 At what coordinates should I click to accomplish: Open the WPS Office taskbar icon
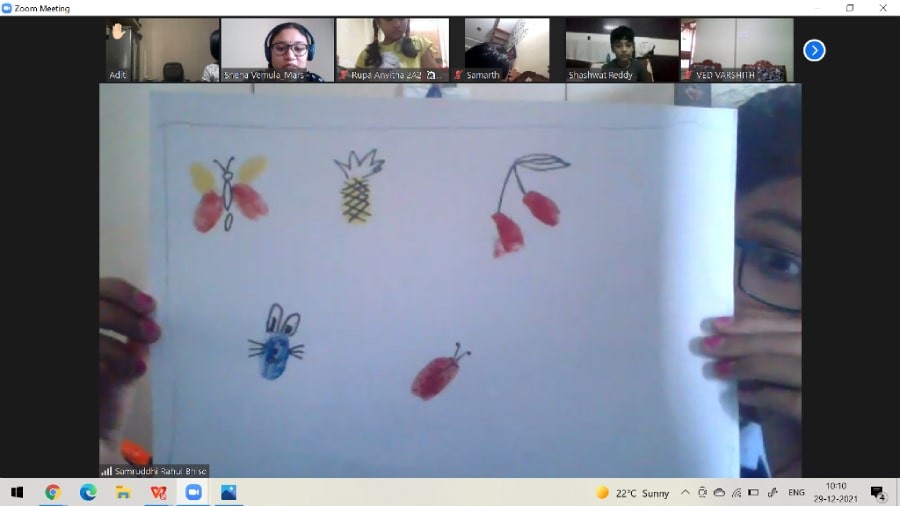158,492
